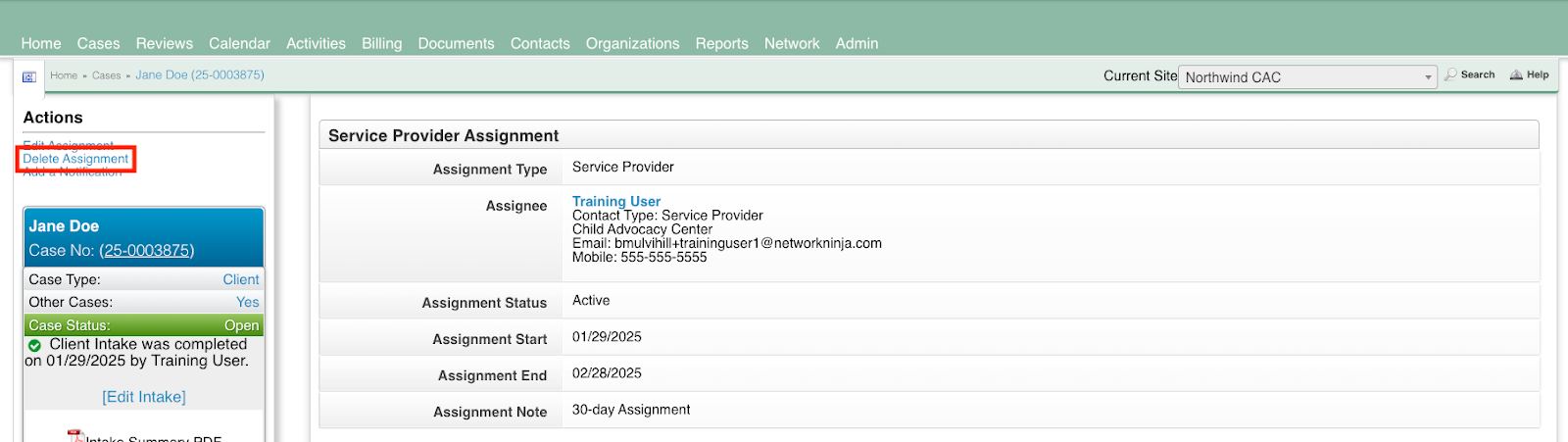
Task: Click the Edit Intake link
Action: point(144,397)
